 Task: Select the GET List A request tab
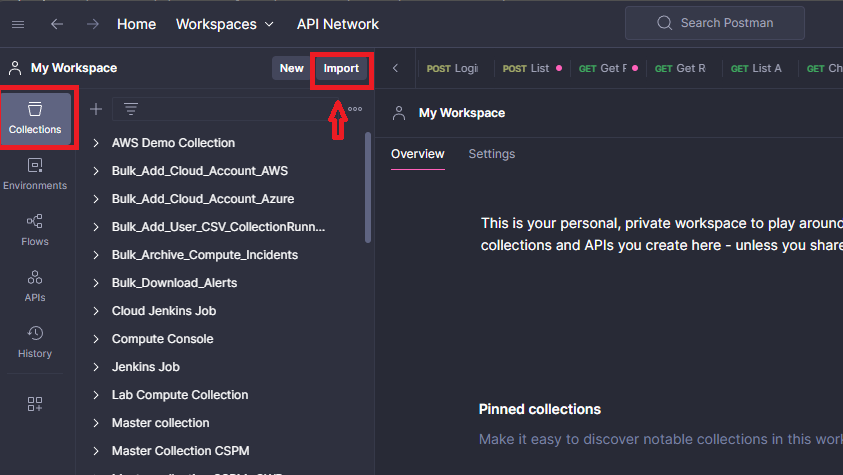tap(757, 68)
